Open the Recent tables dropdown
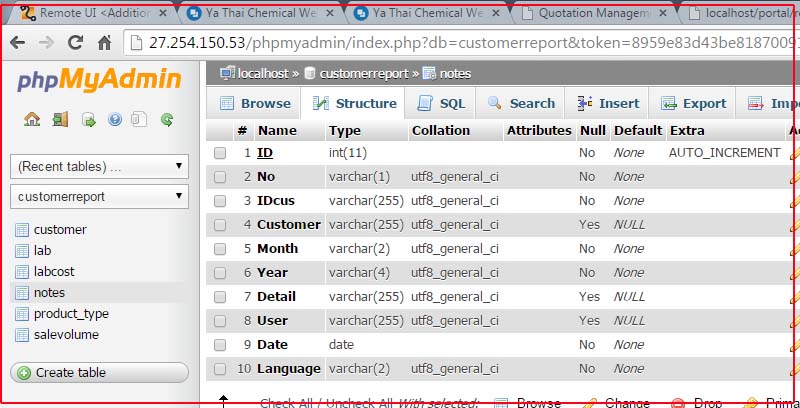The width and height of the screenshot is (800, 408). pyautogui.click(x=99, y=166)
